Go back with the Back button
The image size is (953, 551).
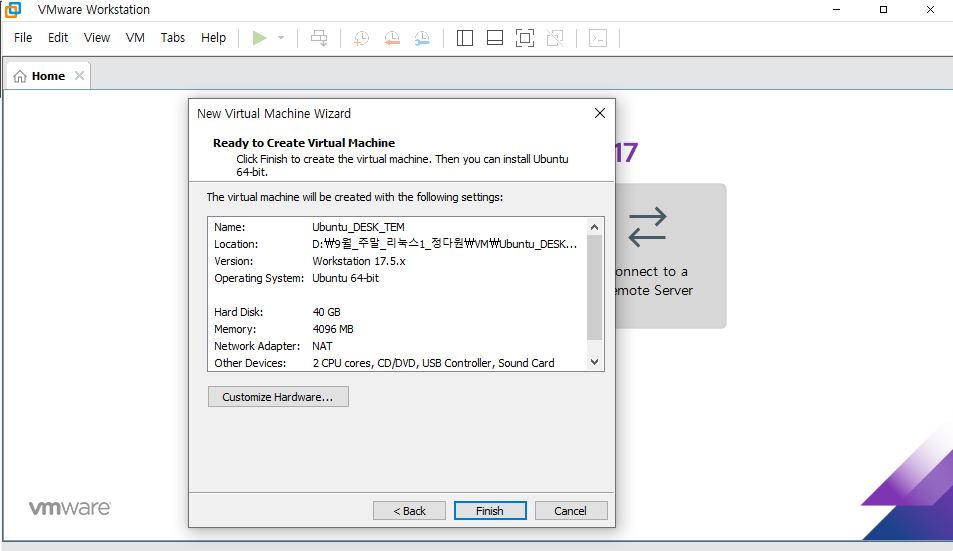pyautogui.click(x=409, y=511)
